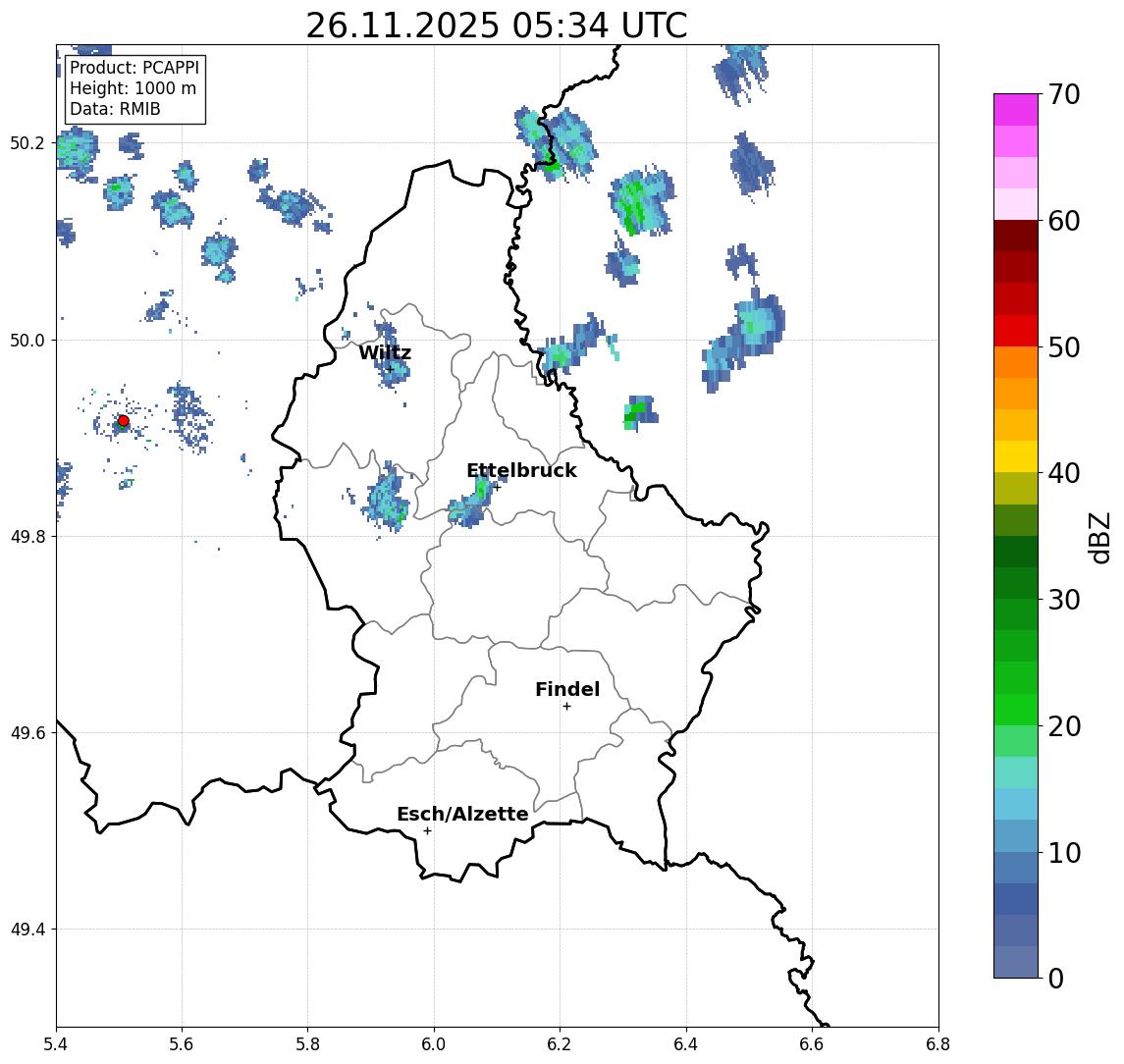Click the light blue colorbar segment near 15
This screenshot has height=1064, width=1124.
click(x=1016, y=804)
